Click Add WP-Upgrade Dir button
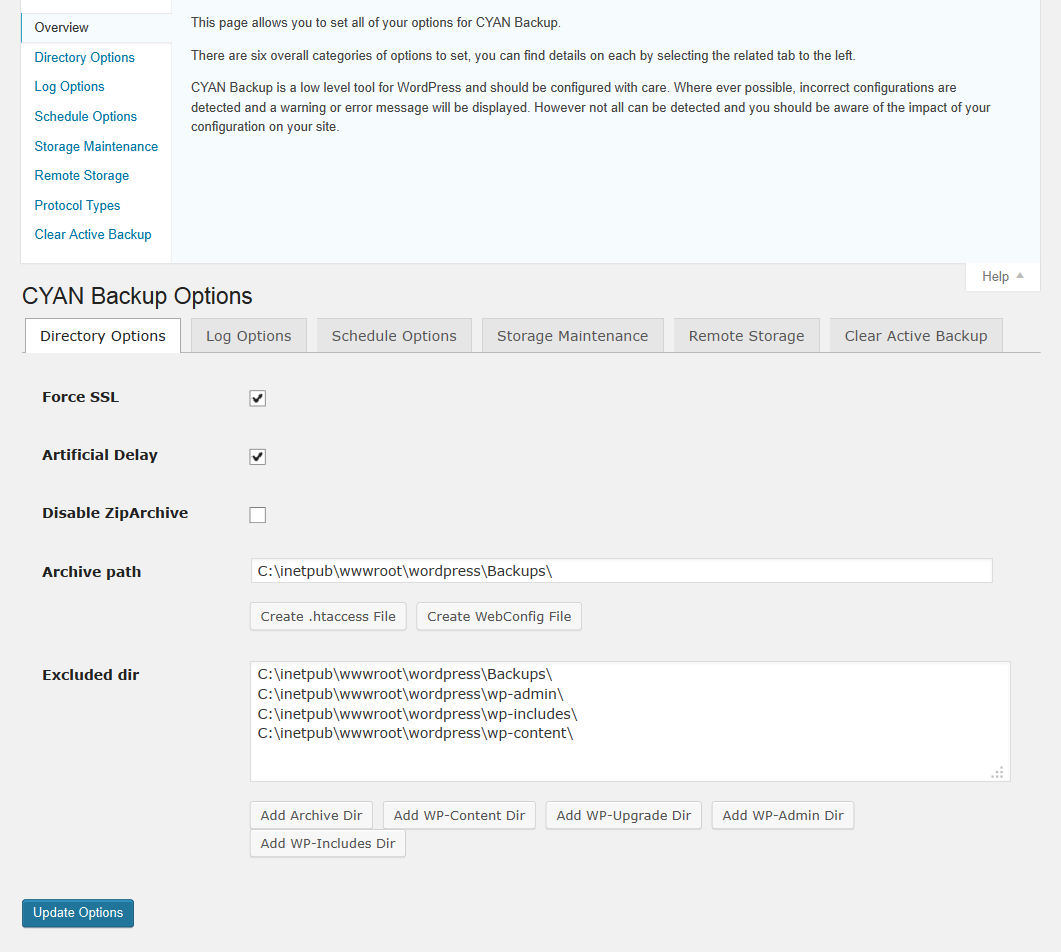The image size is (1061, 952). tap(624, 815)
